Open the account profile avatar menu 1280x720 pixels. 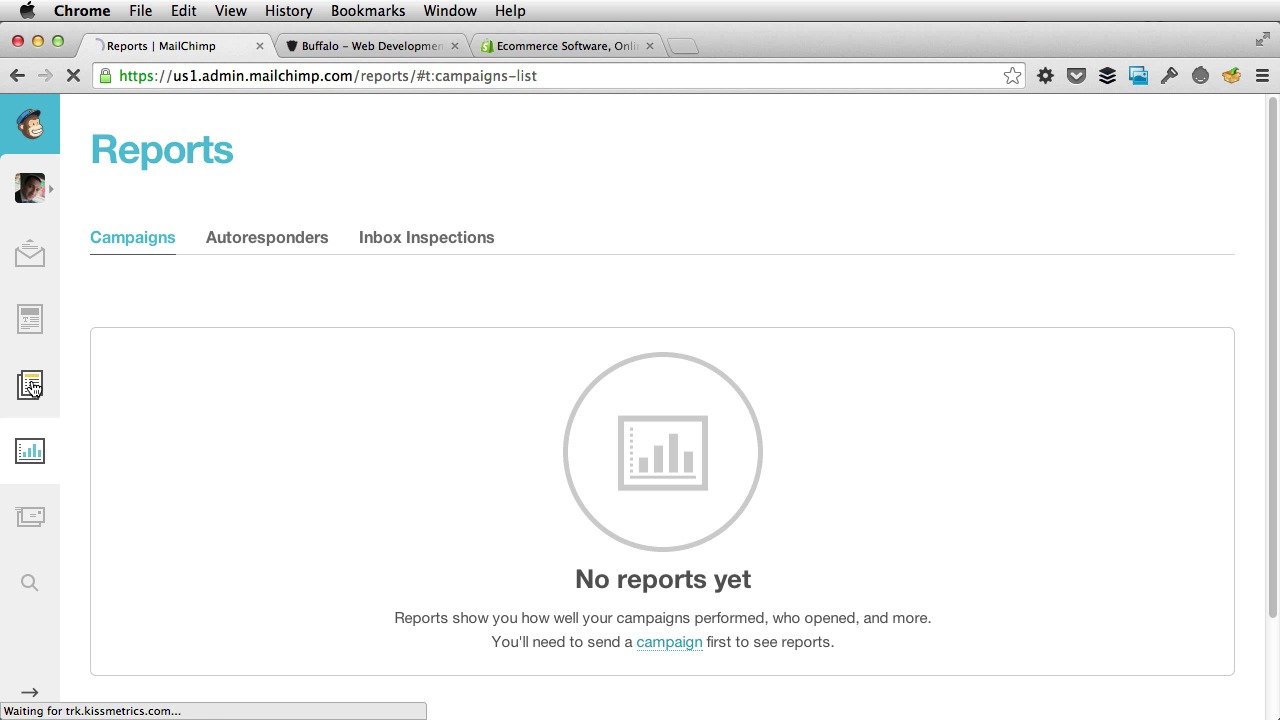point(30,188)
